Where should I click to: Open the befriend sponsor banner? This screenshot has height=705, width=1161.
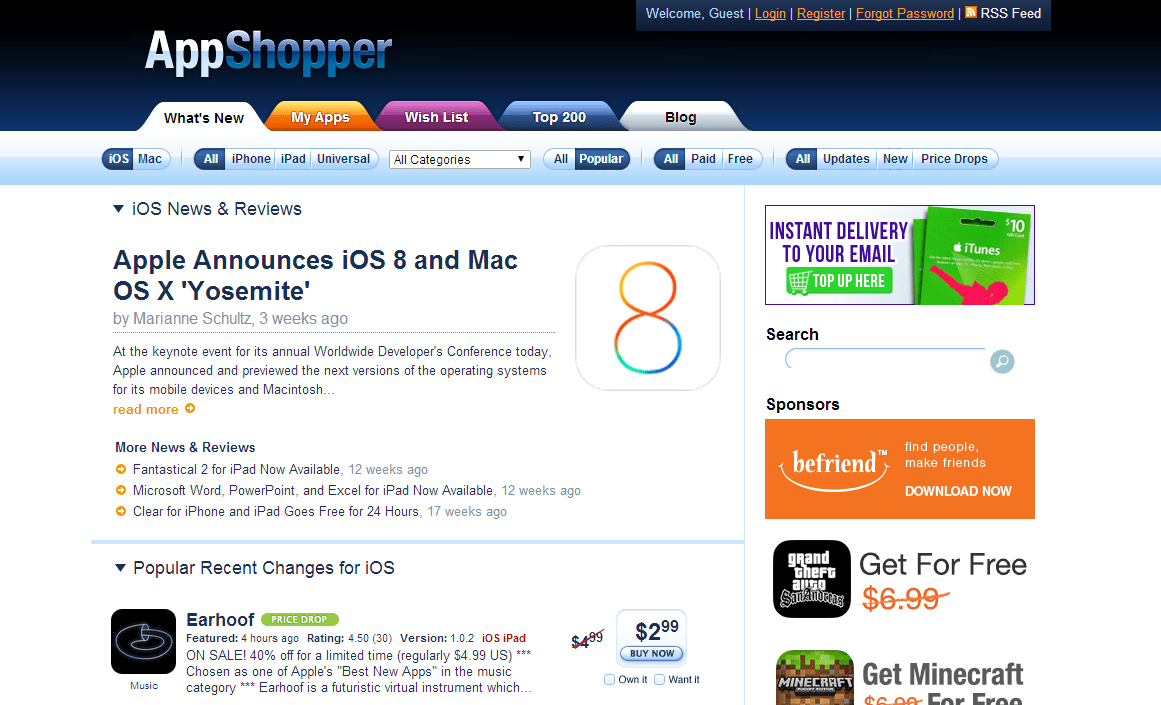pyautogui.click(x=900, y=469)
